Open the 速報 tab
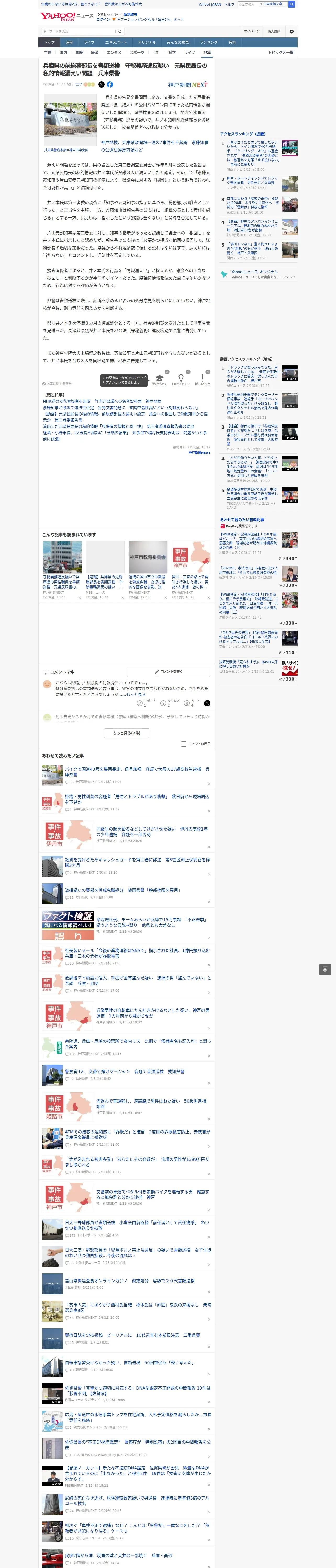This screenshot has height=1568, width=336. (x=69, y=43)
